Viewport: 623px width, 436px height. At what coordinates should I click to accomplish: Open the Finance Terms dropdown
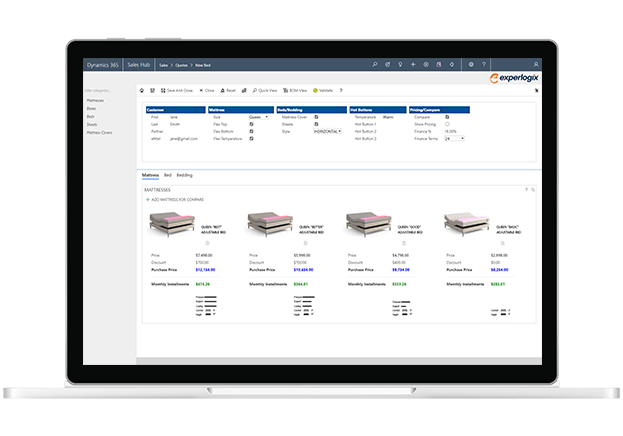click(454, 138)
